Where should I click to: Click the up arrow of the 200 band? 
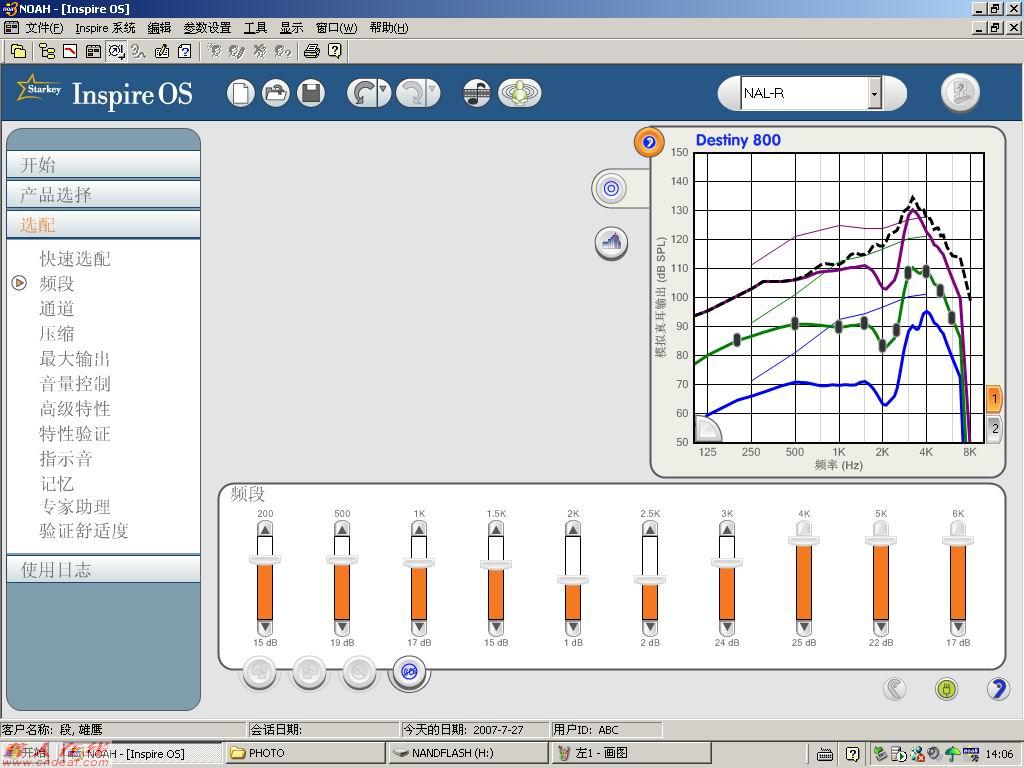click(x=265, y=528)
